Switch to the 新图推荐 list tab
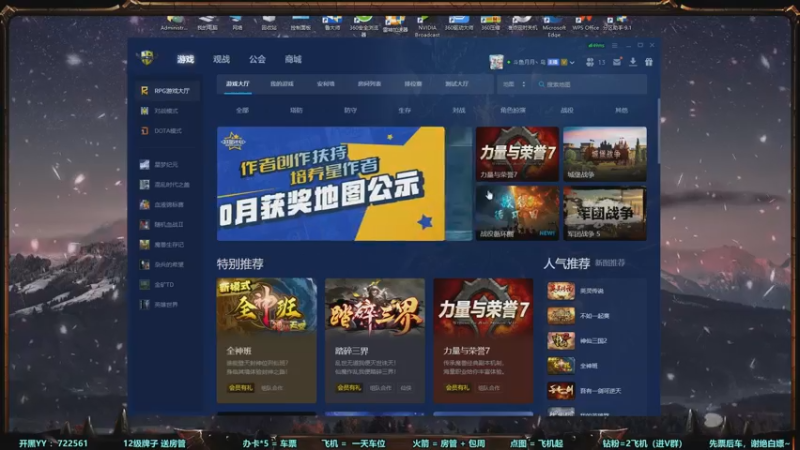The height and width of the screenshot is (450, 800). tap(610, 263)
